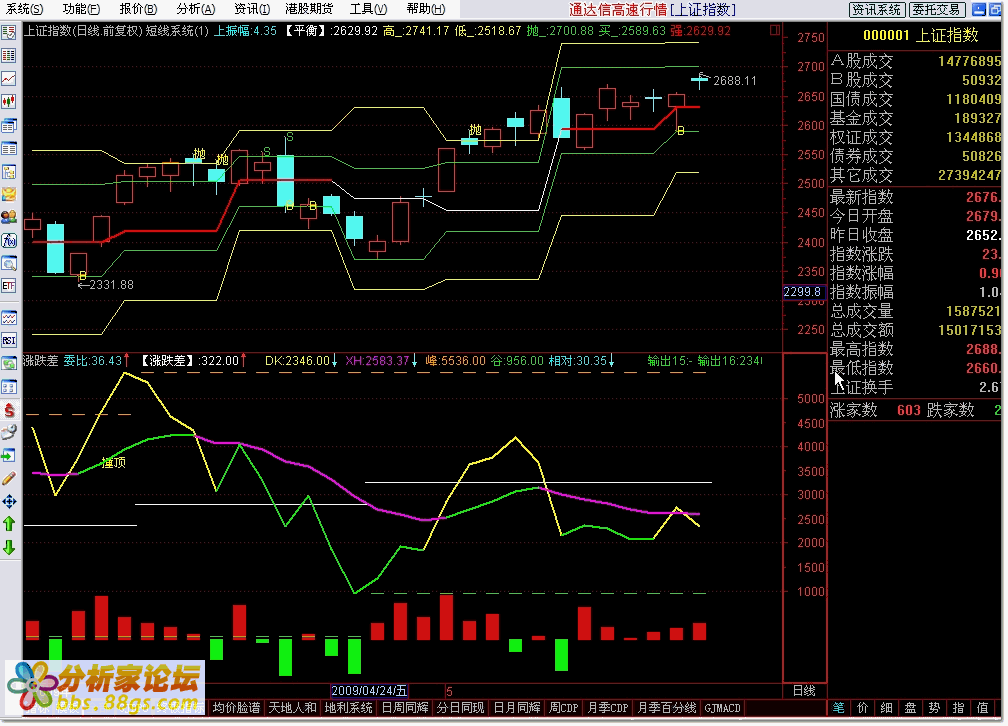Click the magnifier search icon
Viewport: 1008px width, 726px height.
(x=9, y=264)
